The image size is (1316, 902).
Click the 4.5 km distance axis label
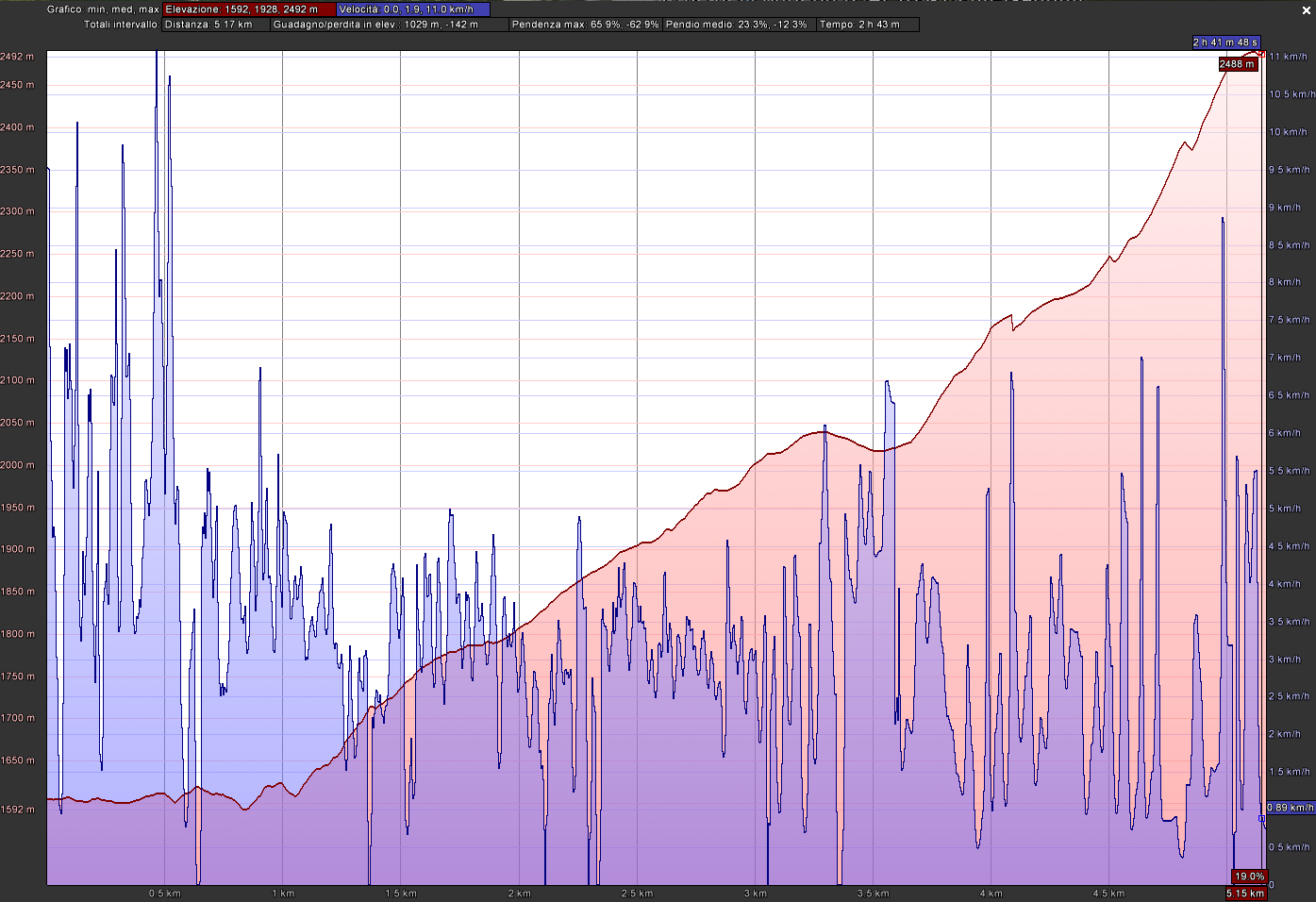click(1108, 894)
